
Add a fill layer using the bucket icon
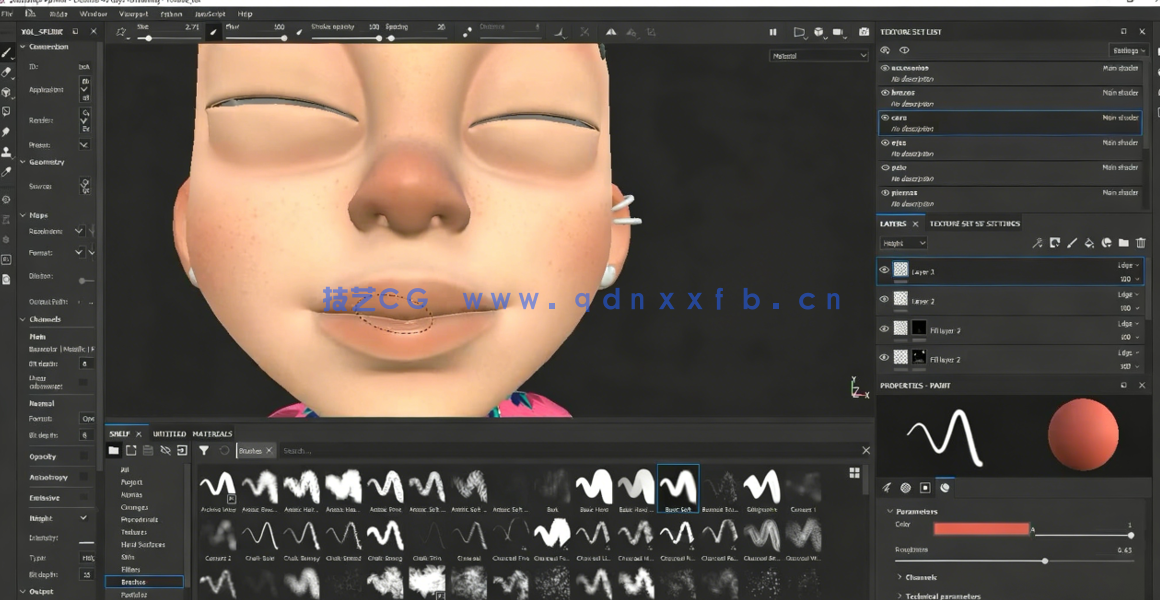tap(1090, 243)
